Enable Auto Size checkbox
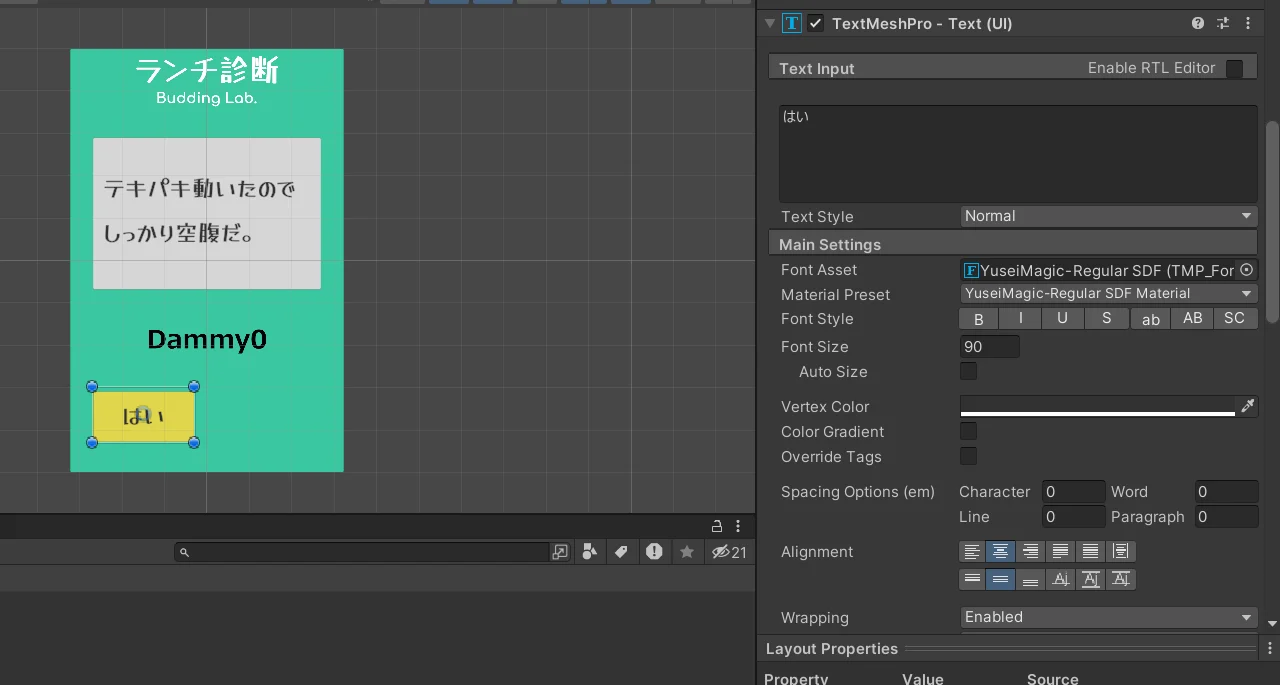This screenshot has height=685, width=1280. click(968, 371)
